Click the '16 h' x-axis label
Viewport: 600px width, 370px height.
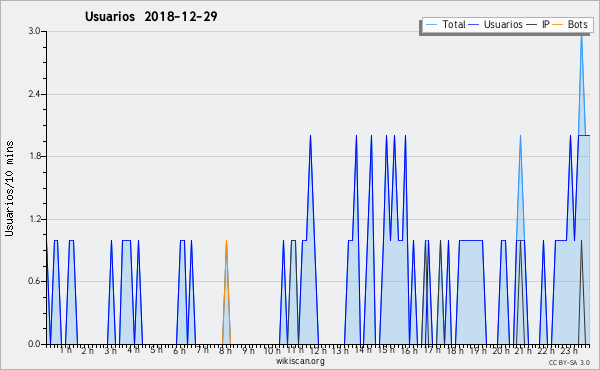pos(409,350)
